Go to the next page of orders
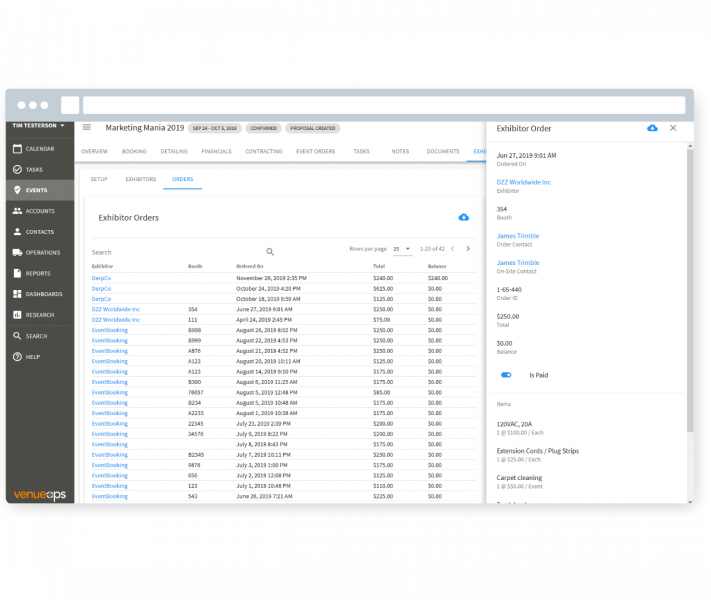The height and width of the screenshot is (600, 711). coord(467,248)
